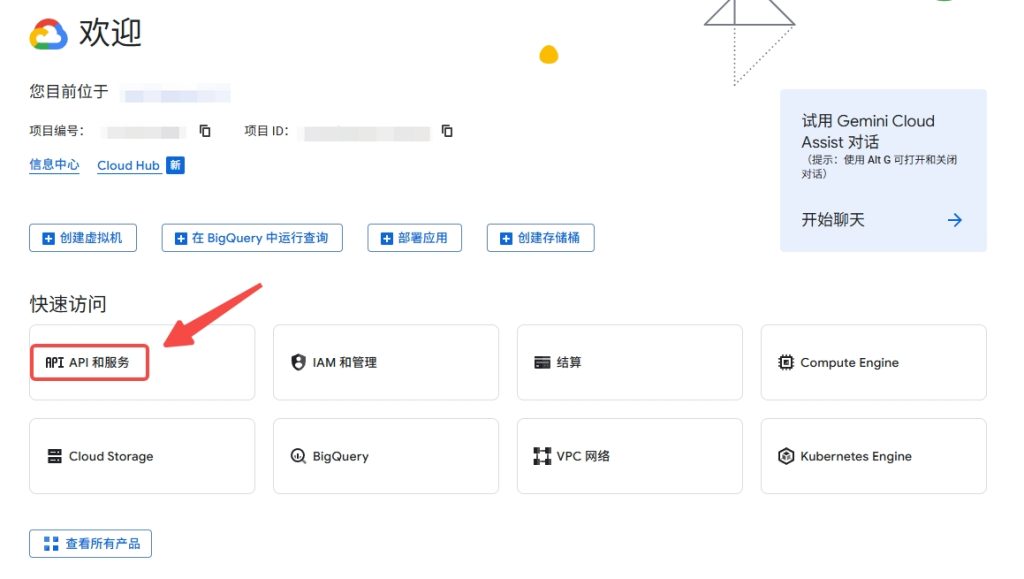Screen dimensions: 1024x579
Task: Open the IAM 和管理 shield icon card
Action: (298, 362)
